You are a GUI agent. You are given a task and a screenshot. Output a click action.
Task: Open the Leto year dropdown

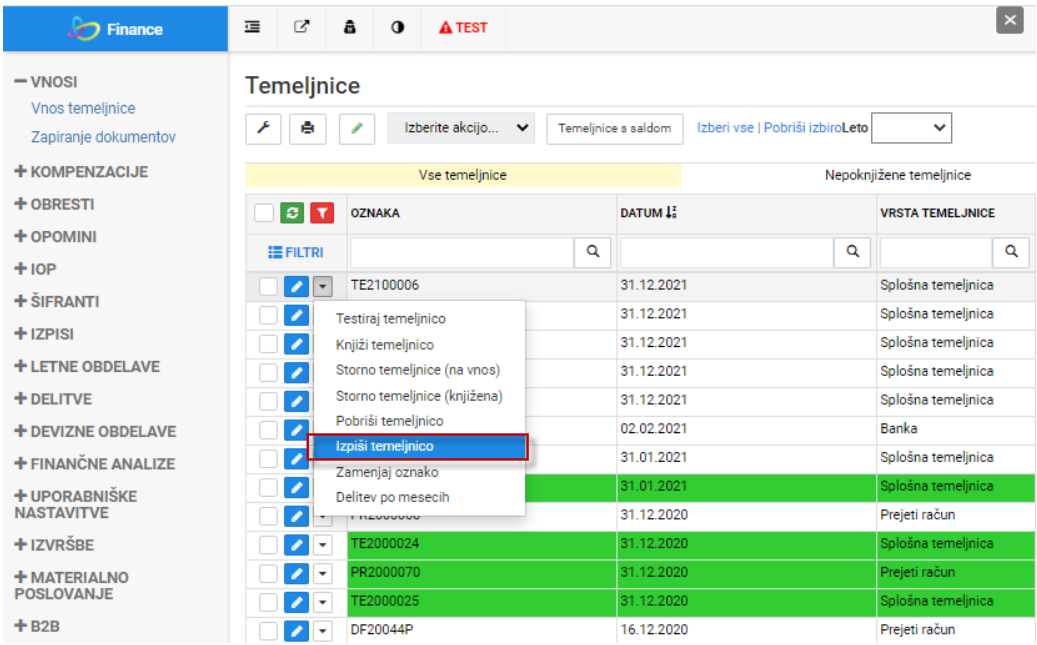[911, 128]
